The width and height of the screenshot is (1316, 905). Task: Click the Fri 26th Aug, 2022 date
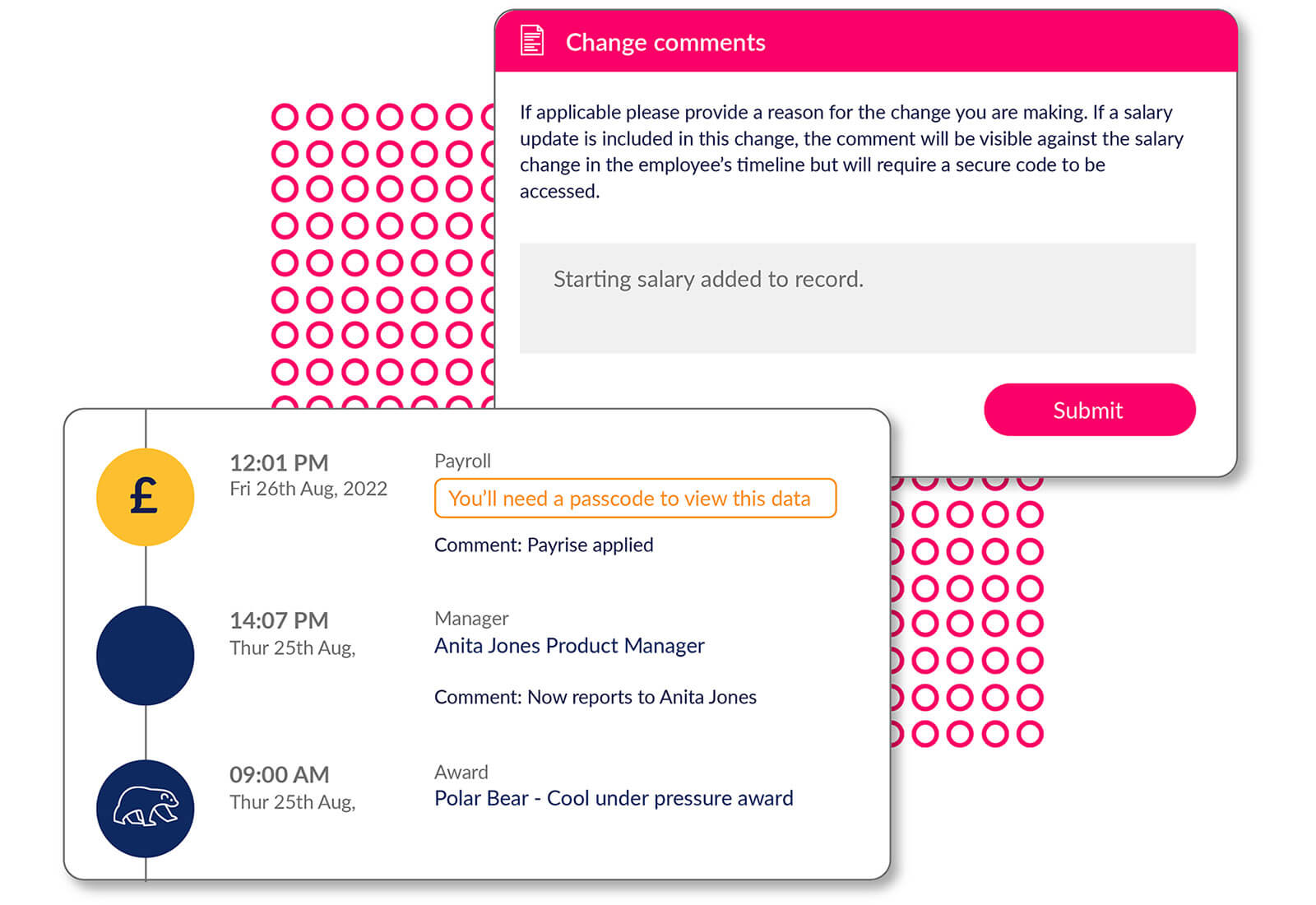point(308,489)
